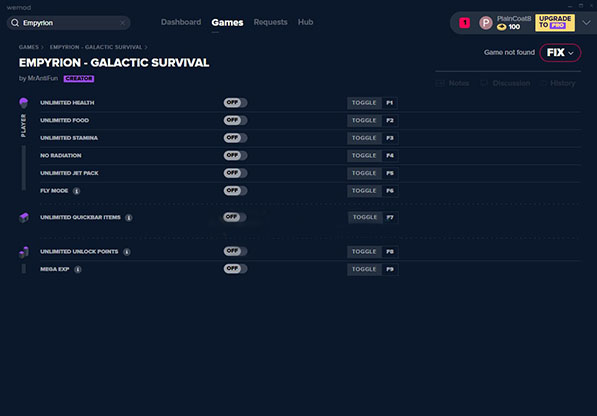Click Toggle button for No Radiation
The width and height of the screenshot is (597, 416).
(x=364, y=155)
